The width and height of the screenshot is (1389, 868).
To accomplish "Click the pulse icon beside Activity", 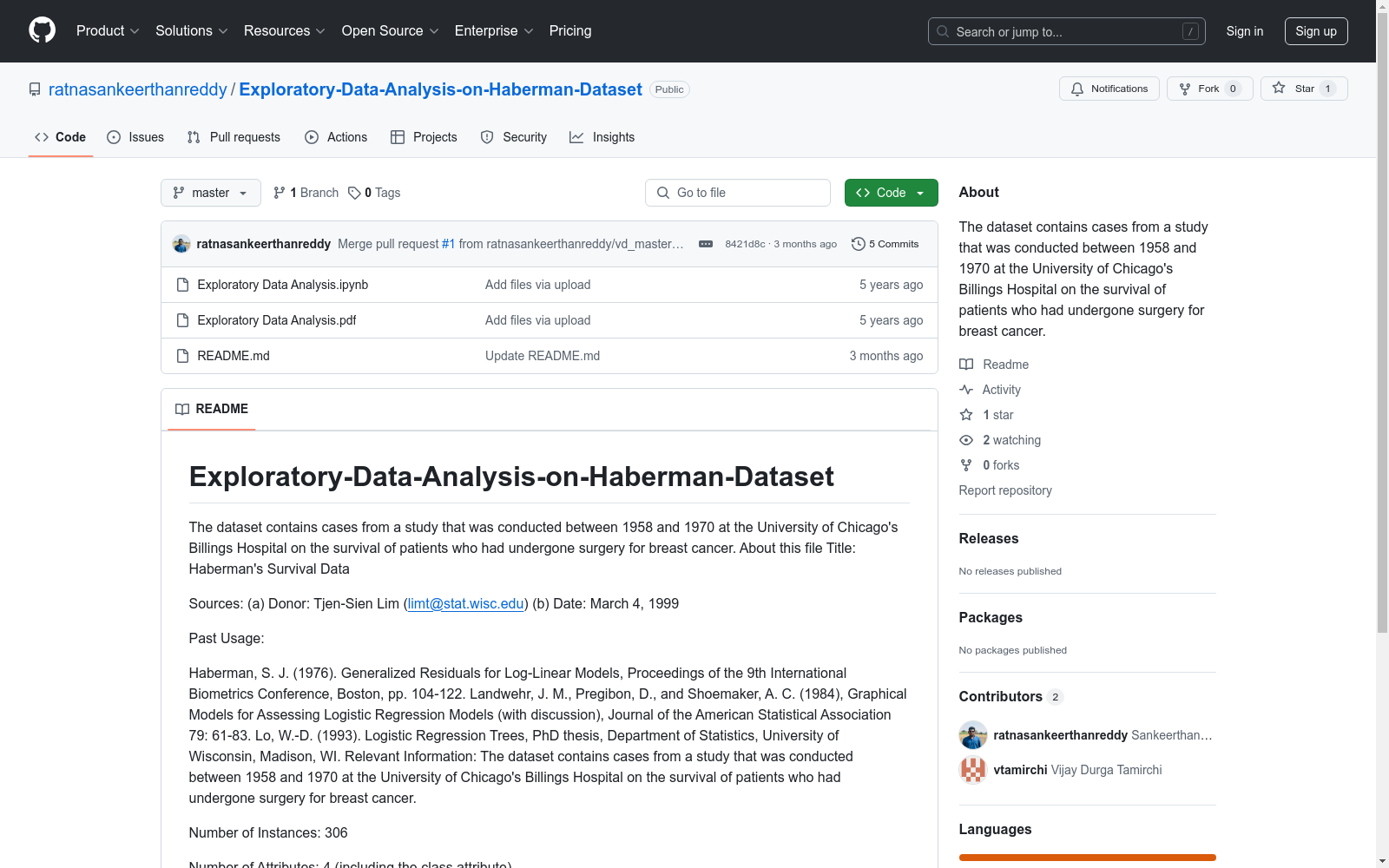I will coord(966,390).
